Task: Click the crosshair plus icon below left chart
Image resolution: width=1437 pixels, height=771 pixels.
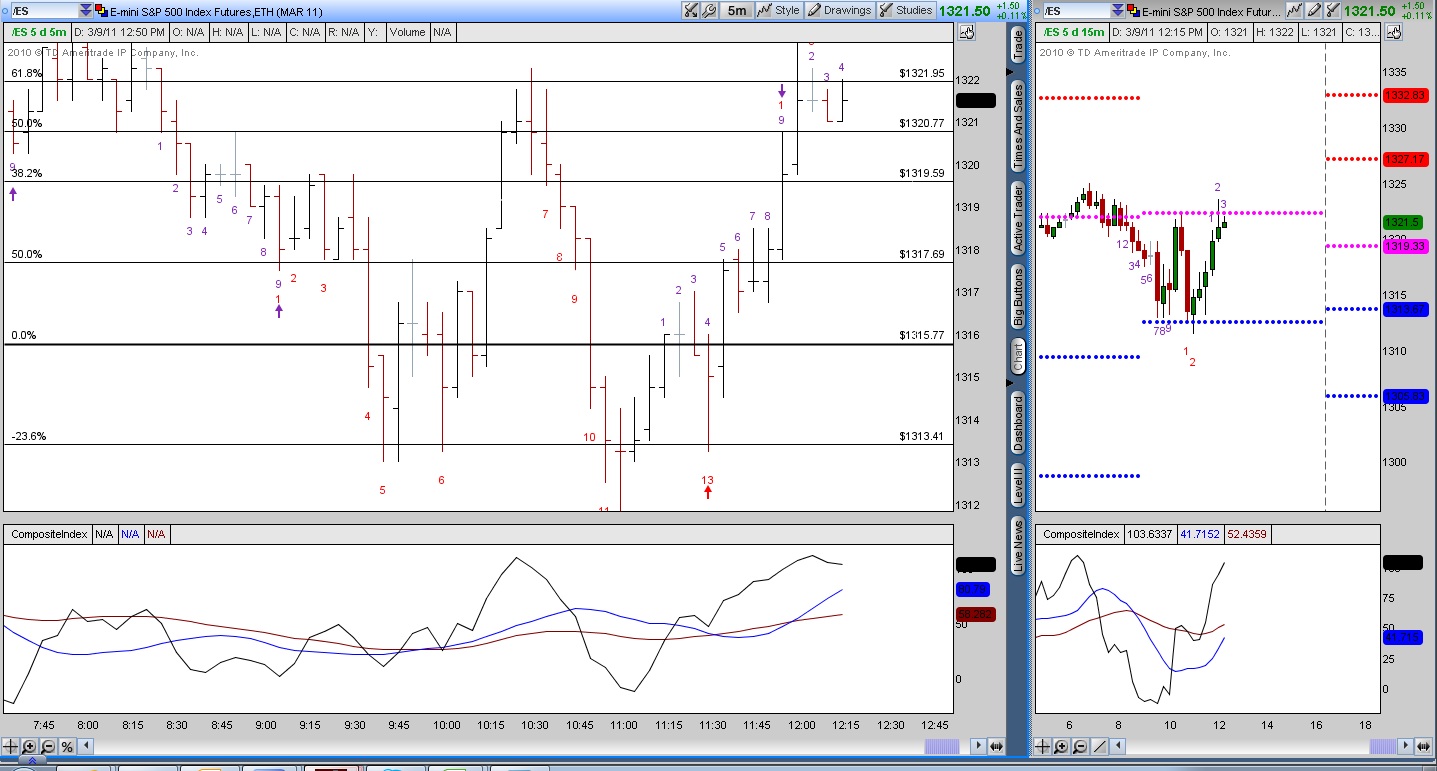Action: coord(12,747)
